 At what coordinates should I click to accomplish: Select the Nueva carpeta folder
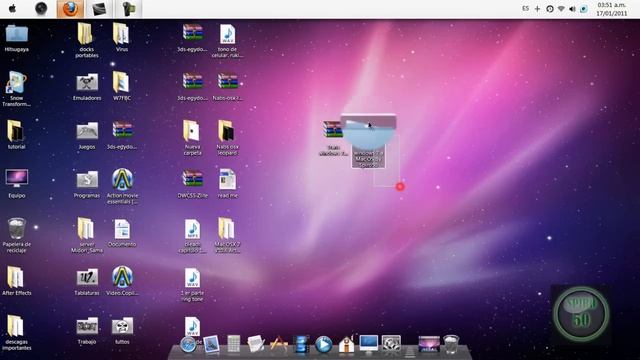point(192,138)
